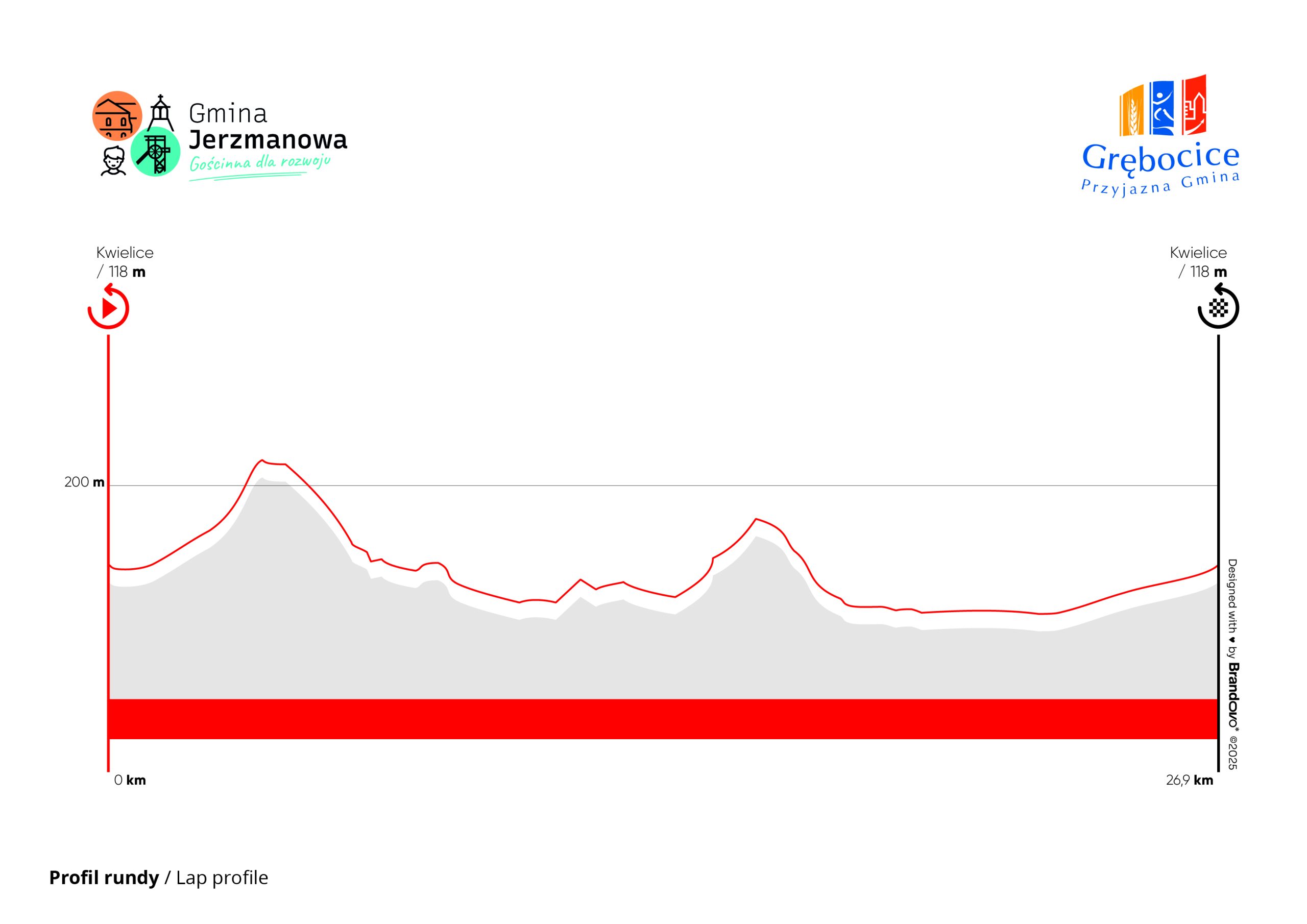
Task: Click the orange house icon in Jerzmanowa logo
Action: pos(117,115)
